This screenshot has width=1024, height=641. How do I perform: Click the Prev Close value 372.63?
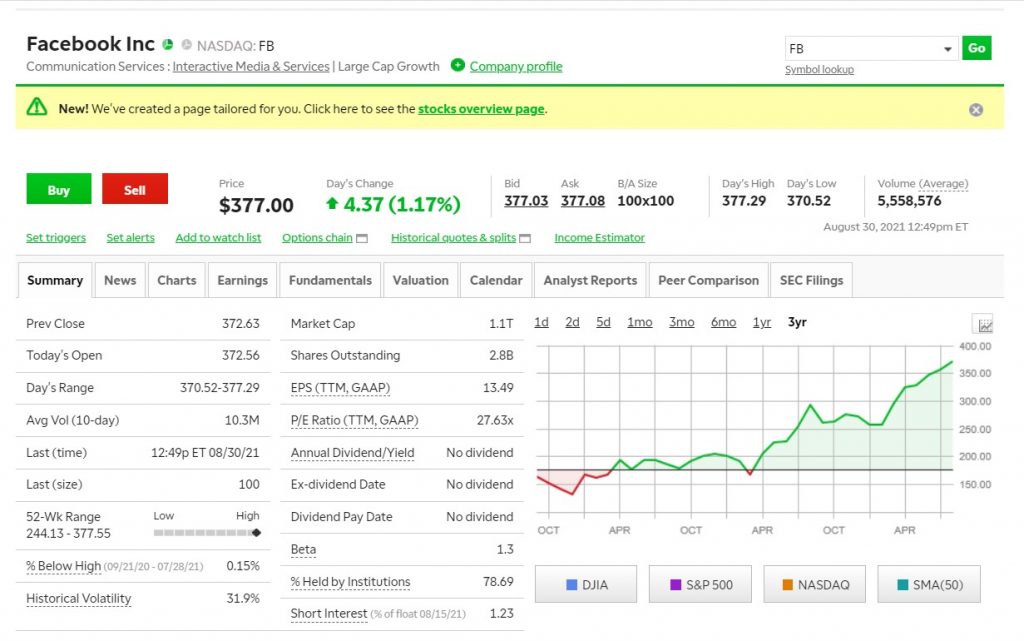pos(240,324)
